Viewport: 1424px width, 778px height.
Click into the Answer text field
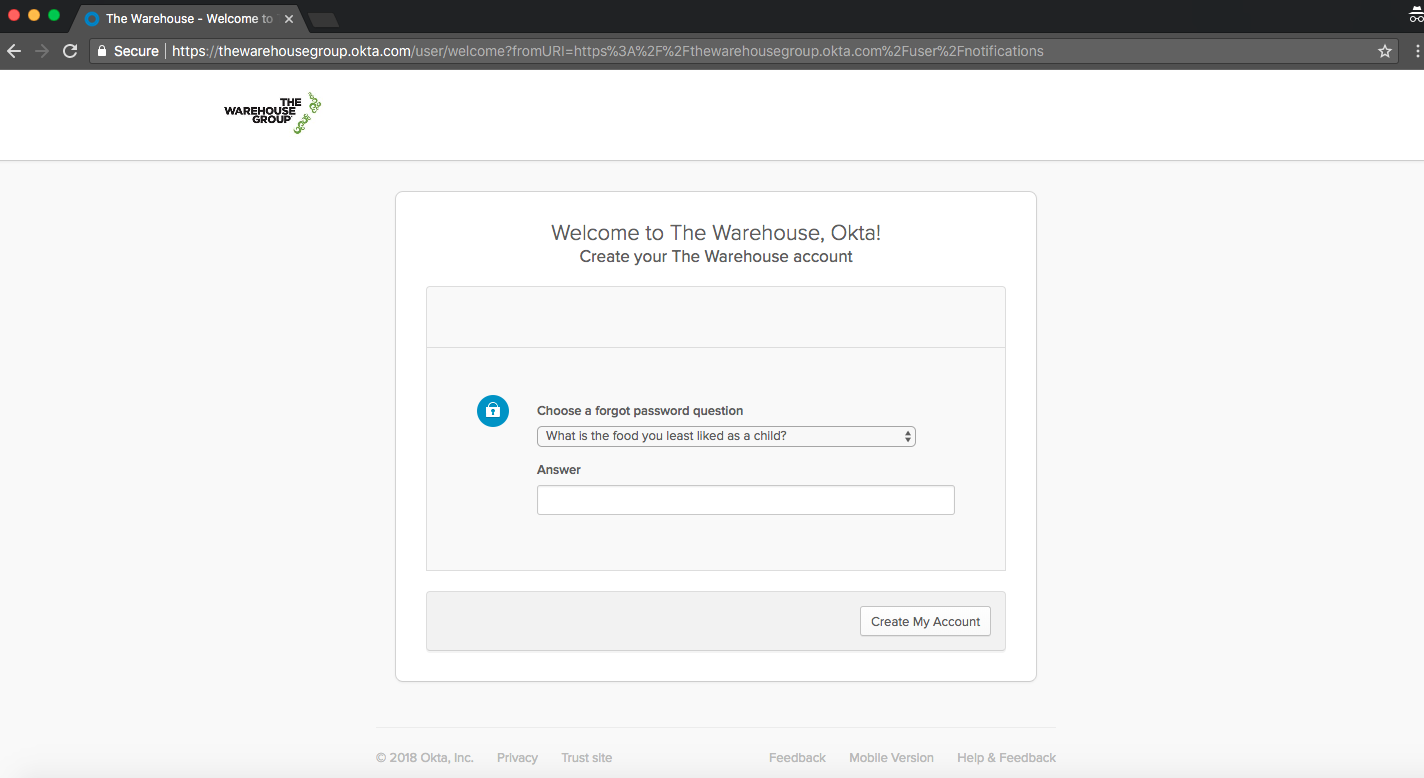click(x=746, y=500)
